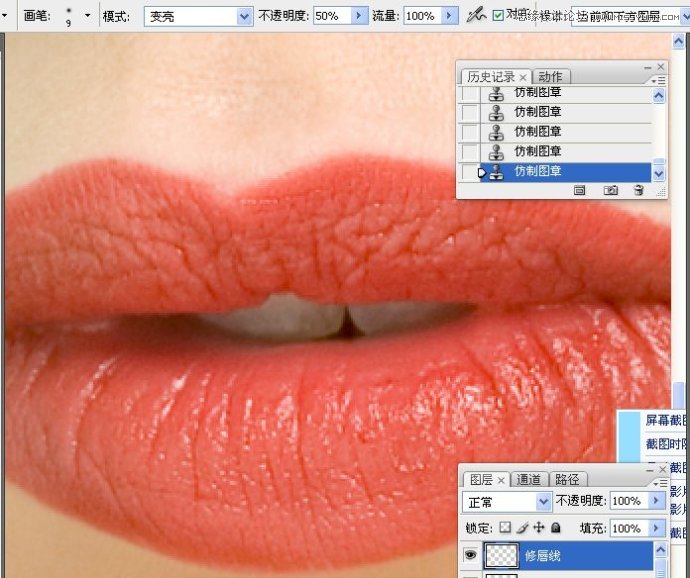
Task: Open the 正常 blend mode dropdown
Action: tap(543, 502)
